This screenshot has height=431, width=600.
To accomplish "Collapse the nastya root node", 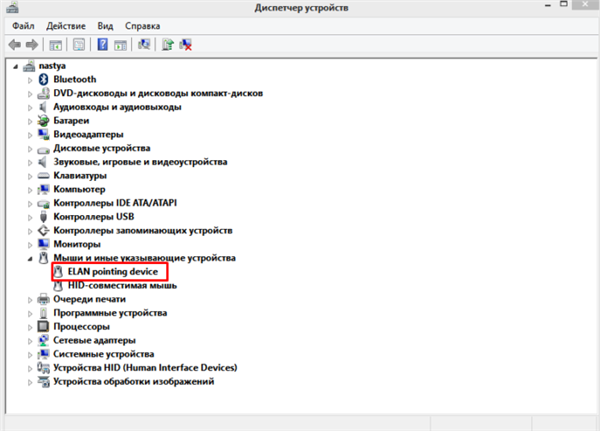I will click(15, 67).
